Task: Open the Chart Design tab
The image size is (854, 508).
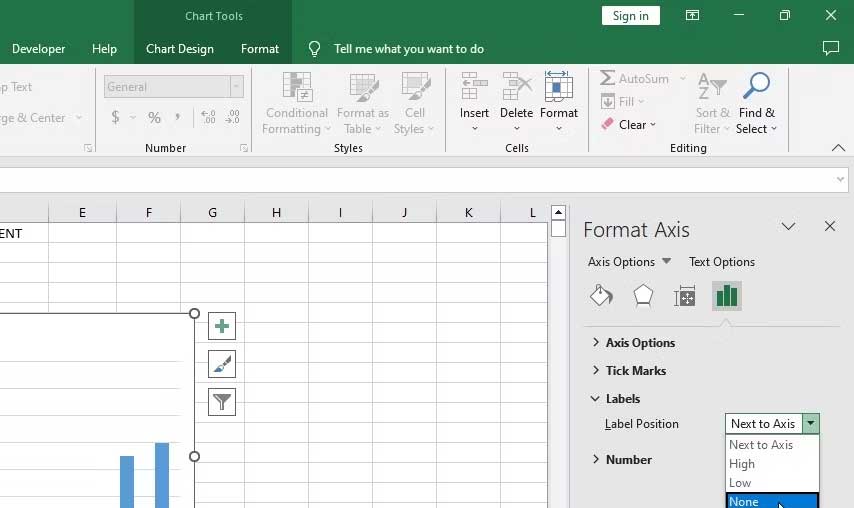Action: (180, 49)
